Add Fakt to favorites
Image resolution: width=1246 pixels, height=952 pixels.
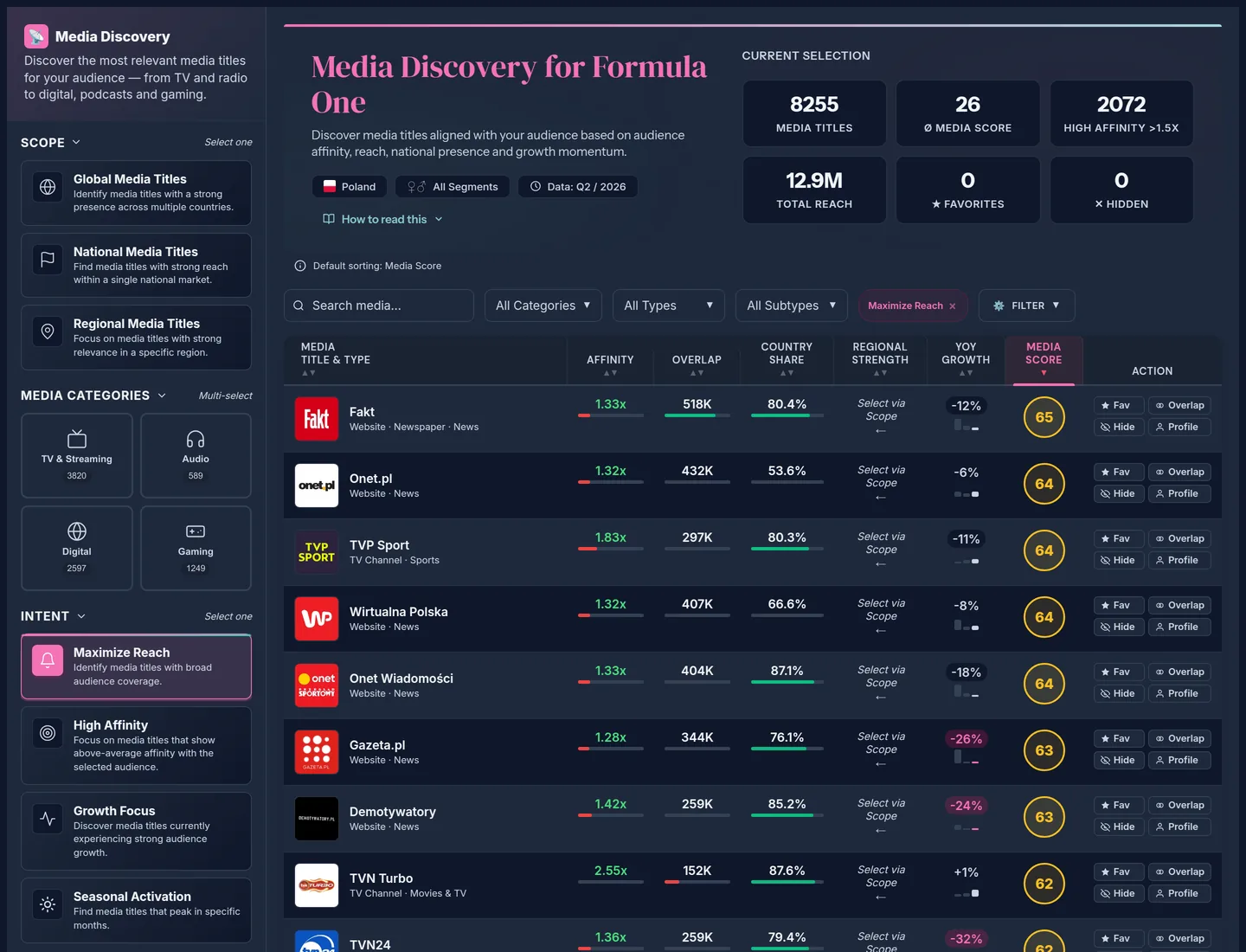coord(1119,405)
